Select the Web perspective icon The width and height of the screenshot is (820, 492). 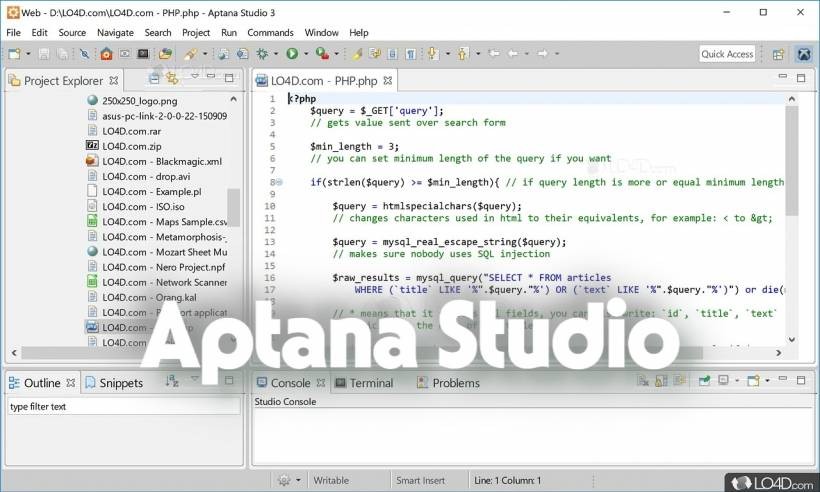pos(804,54)
